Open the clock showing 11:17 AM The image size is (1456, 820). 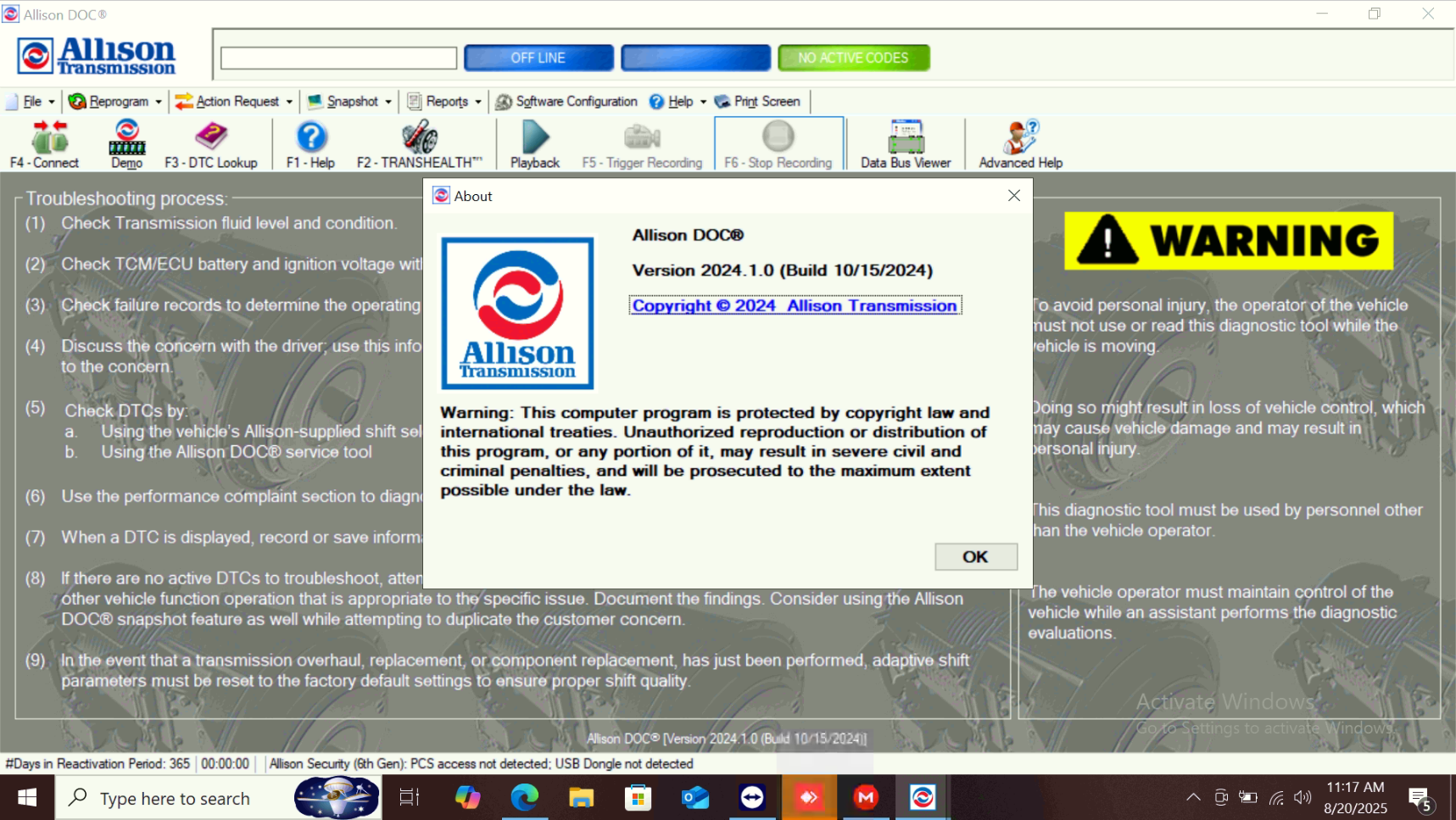(1355, 797)
